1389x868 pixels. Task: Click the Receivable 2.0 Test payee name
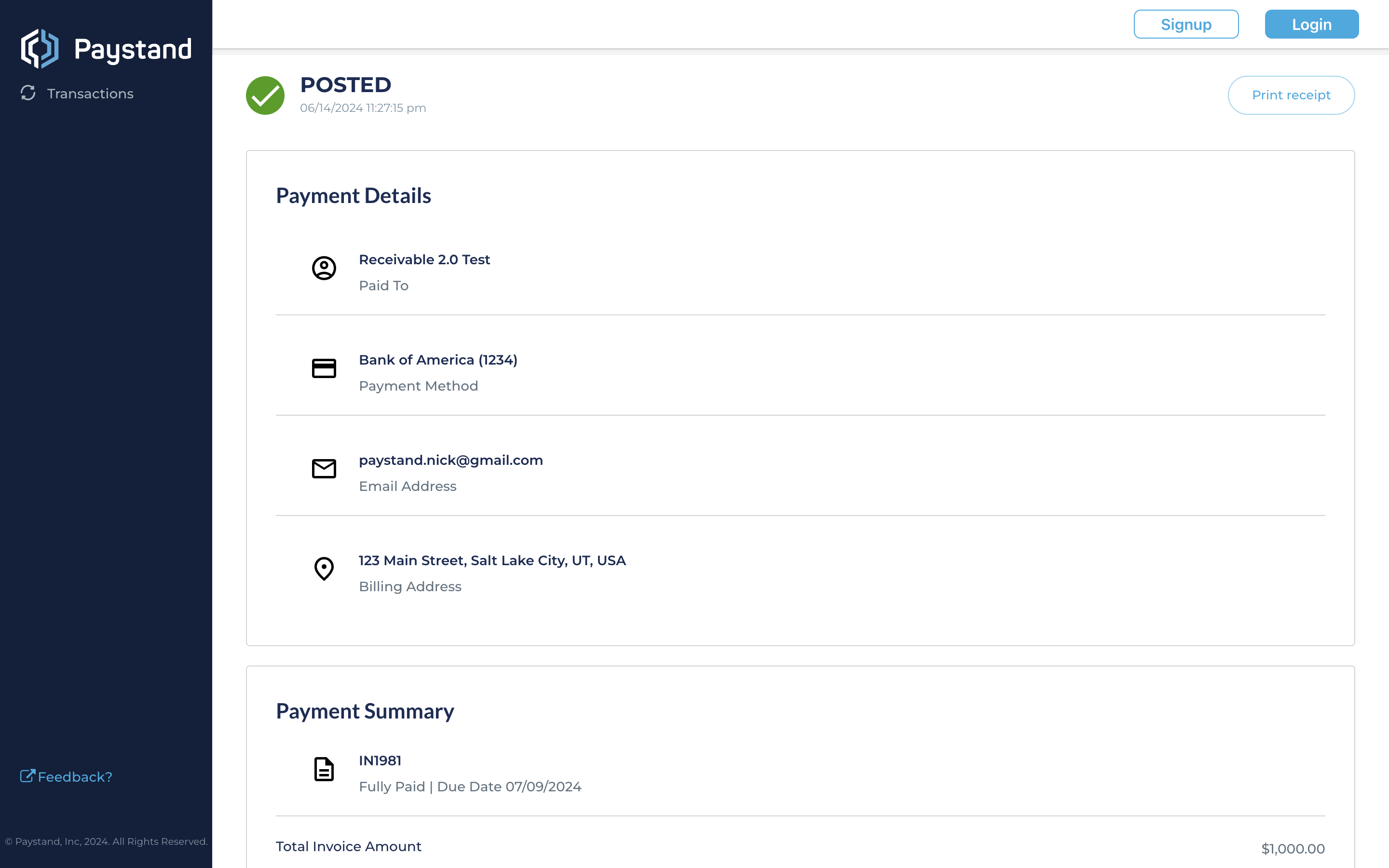tap(424, 259)
